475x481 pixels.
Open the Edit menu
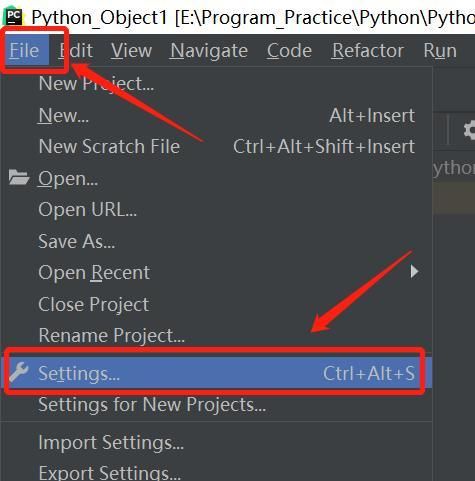tap(76, 51)
